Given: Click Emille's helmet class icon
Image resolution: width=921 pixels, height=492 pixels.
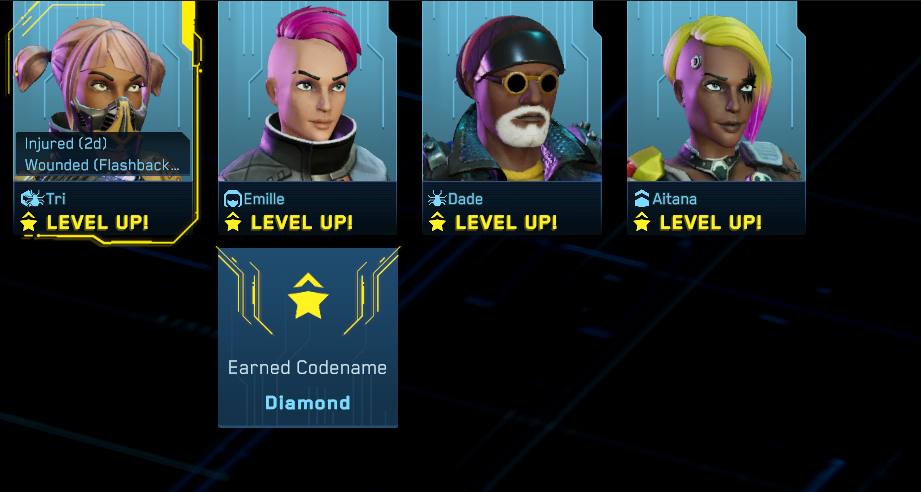Looking at the screenshot, I should (x=233, y=199).
